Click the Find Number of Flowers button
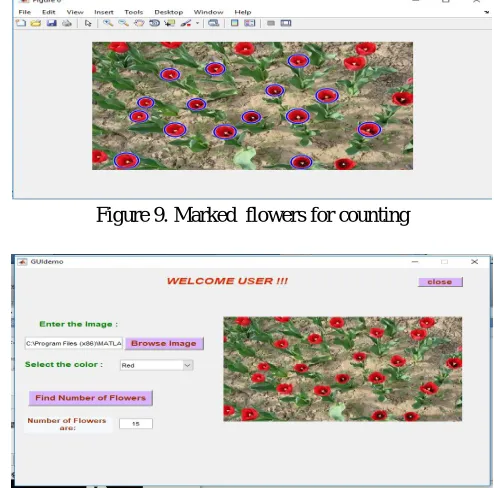494x488 pixels. 91,398
